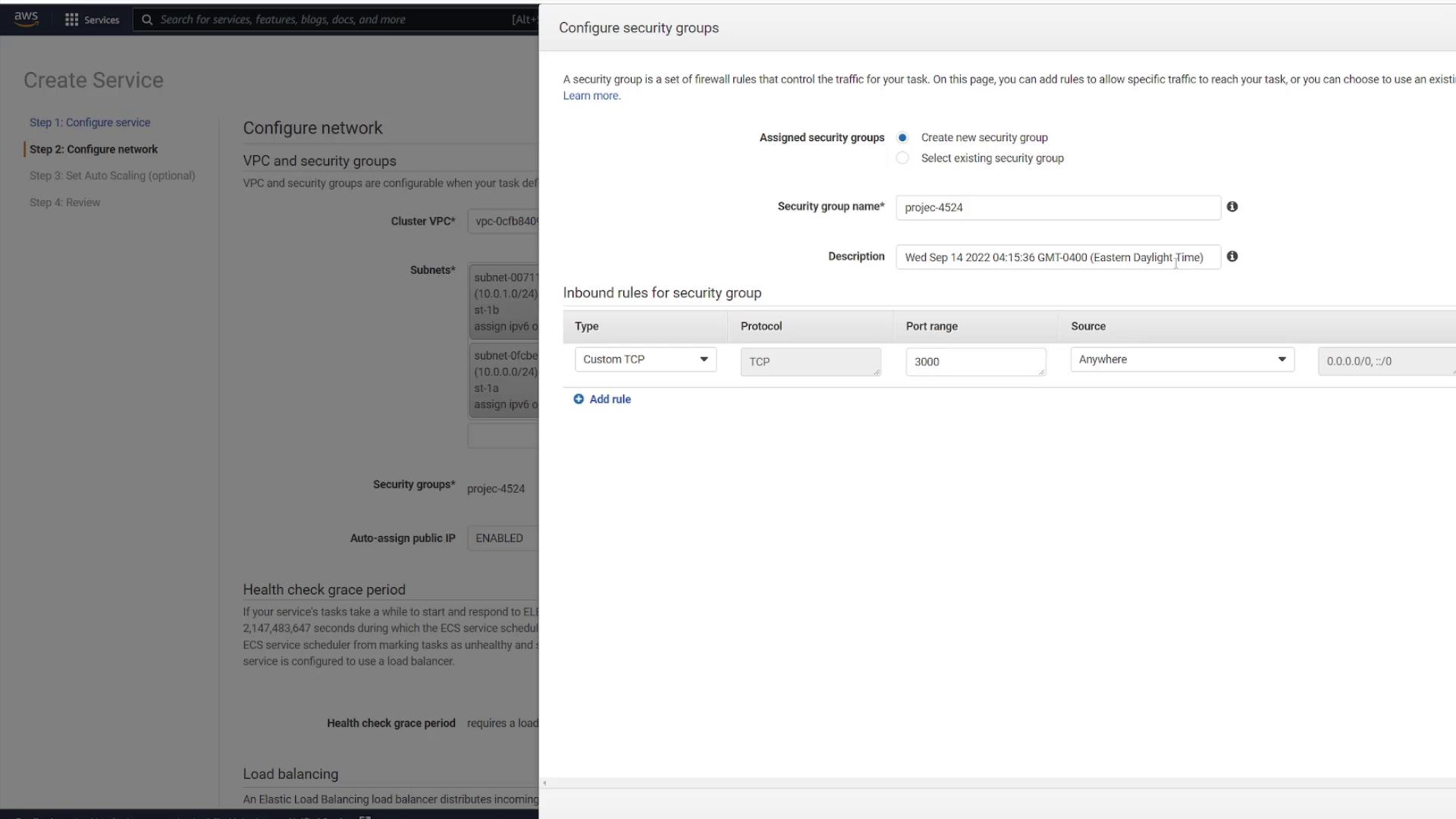
Task: Select Create new security group option
Action: 902,137
